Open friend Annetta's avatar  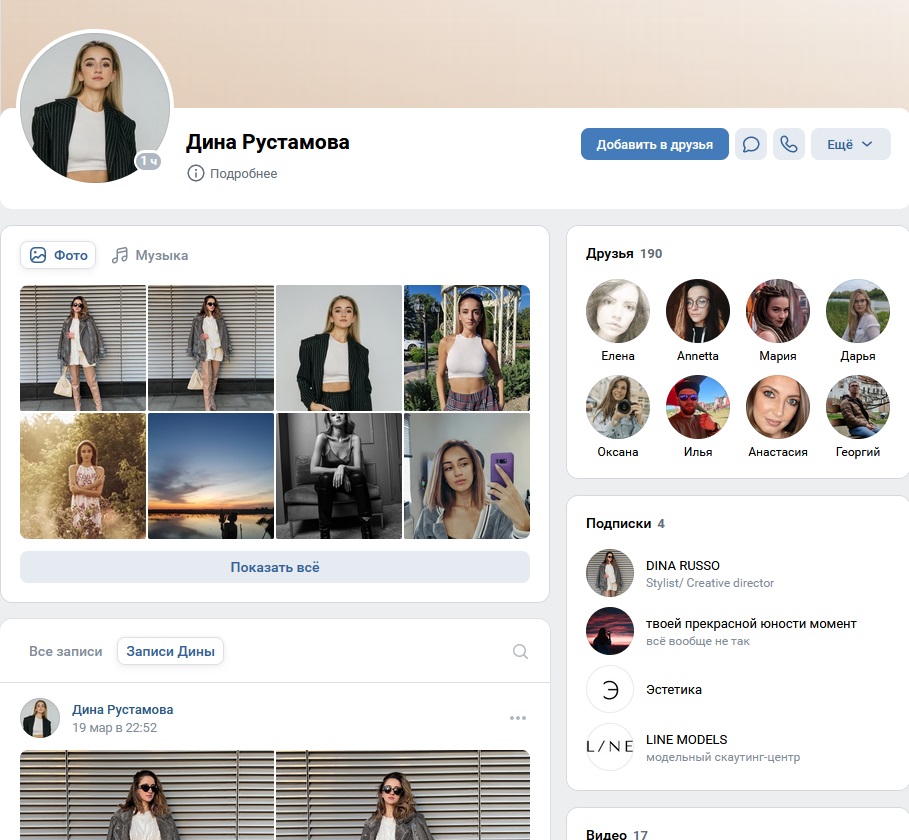pos(697,311)
